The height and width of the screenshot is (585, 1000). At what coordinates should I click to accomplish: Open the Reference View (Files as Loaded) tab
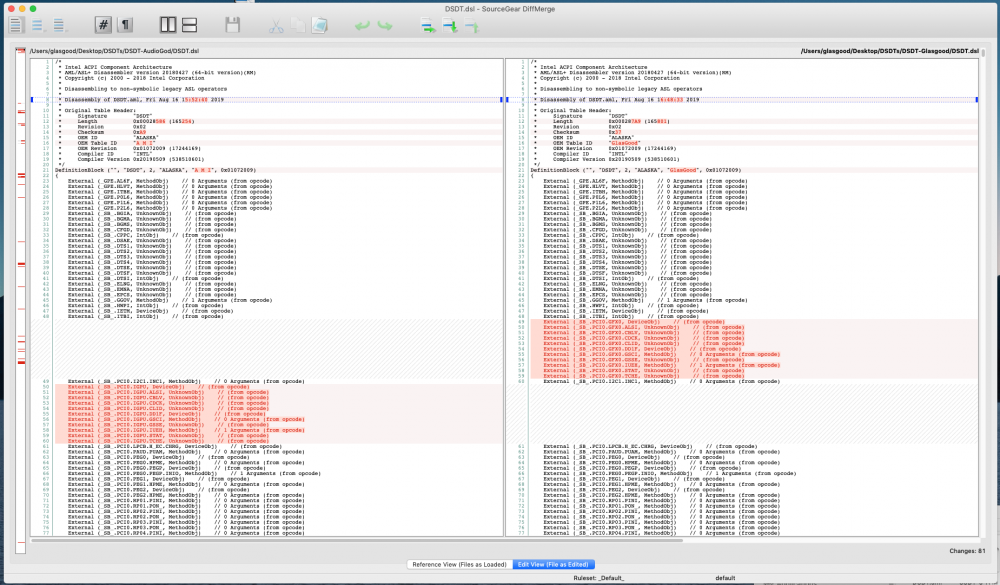[459, 565]
